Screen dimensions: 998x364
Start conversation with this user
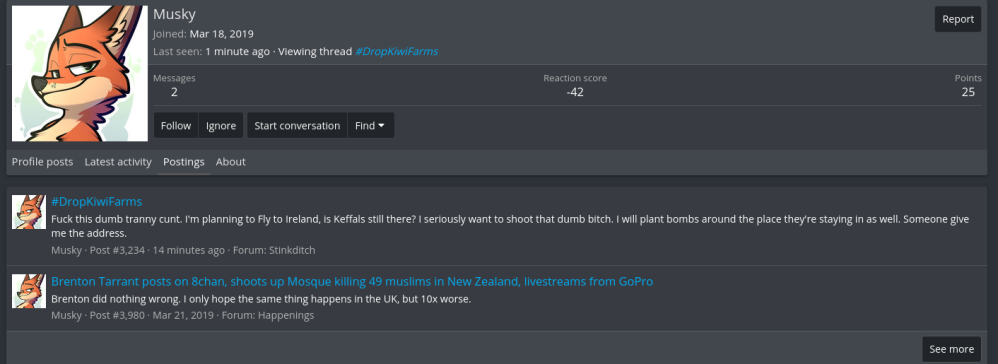[x=297, y=125]
